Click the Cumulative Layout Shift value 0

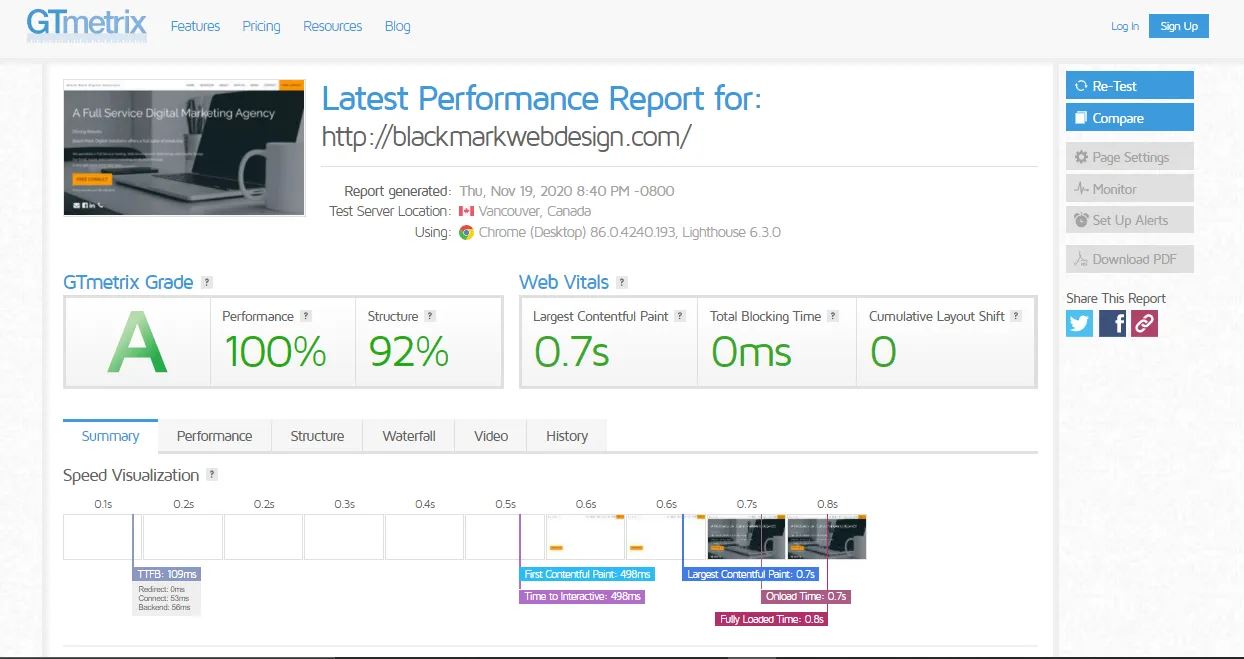tap(883, 352)
